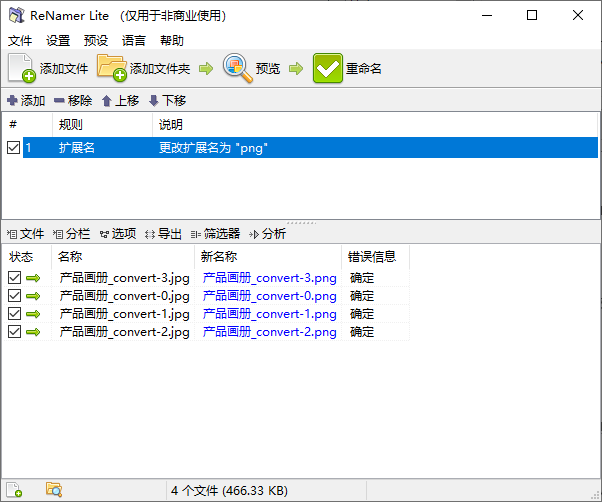This screenshot has width=602, height=502.
Task: Open the 语言 menu
Action: point(134,40)
